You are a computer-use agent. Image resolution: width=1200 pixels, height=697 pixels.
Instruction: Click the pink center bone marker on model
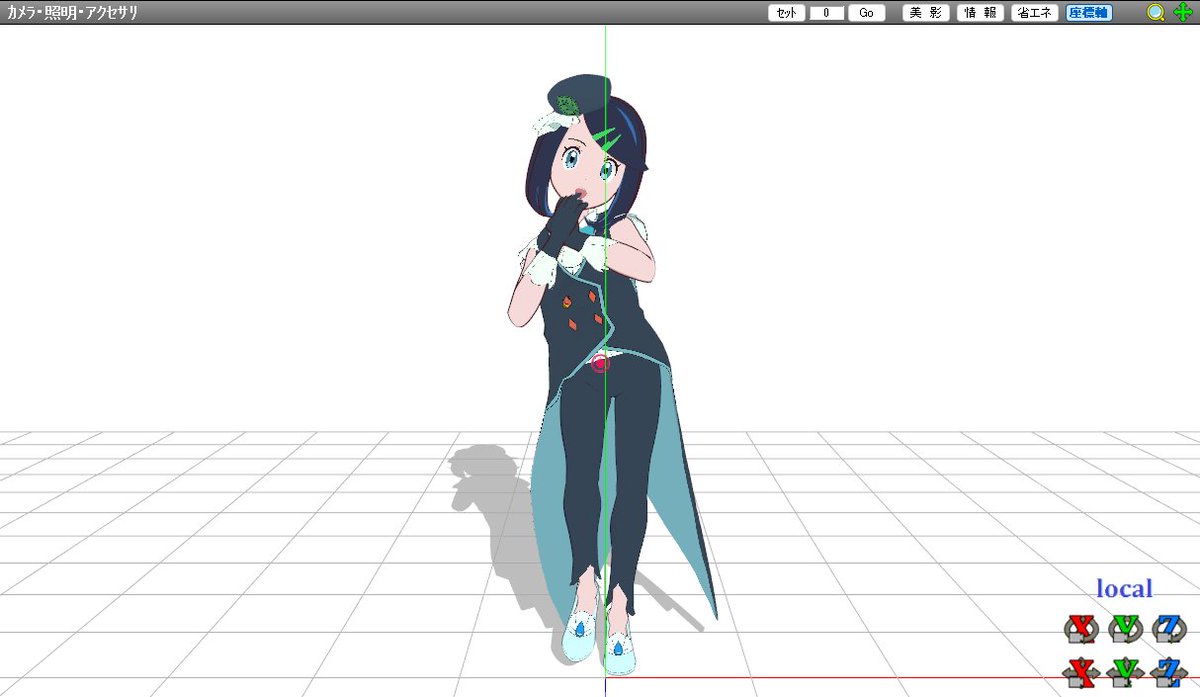coord(600,363)
